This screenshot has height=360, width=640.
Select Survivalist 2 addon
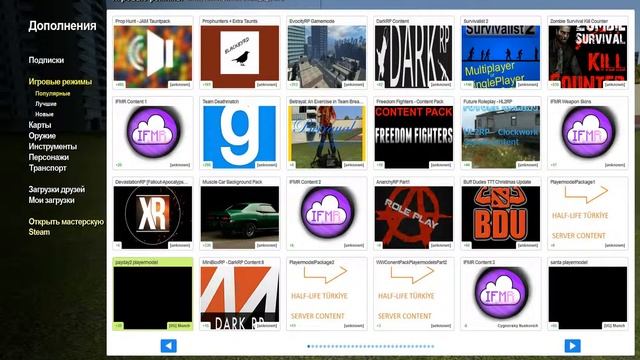[501, 53]
